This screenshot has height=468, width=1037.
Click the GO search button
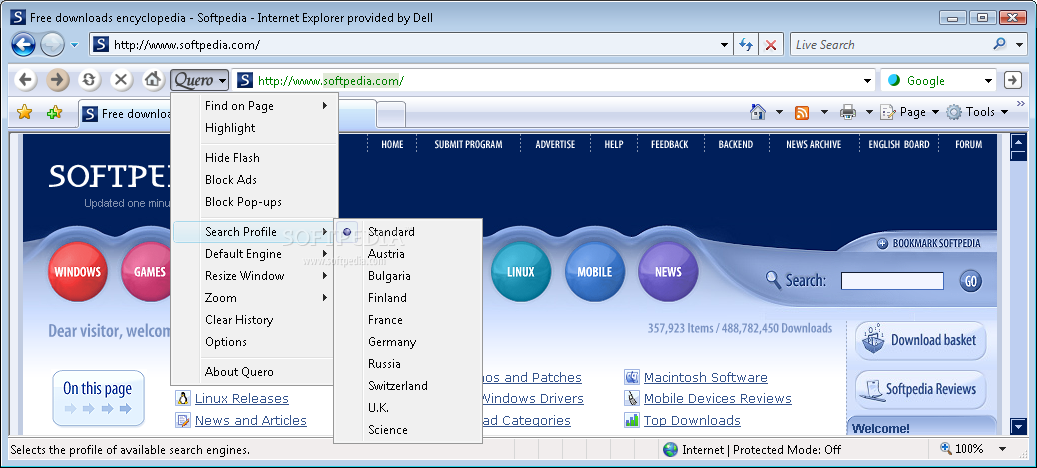point(970,281)
